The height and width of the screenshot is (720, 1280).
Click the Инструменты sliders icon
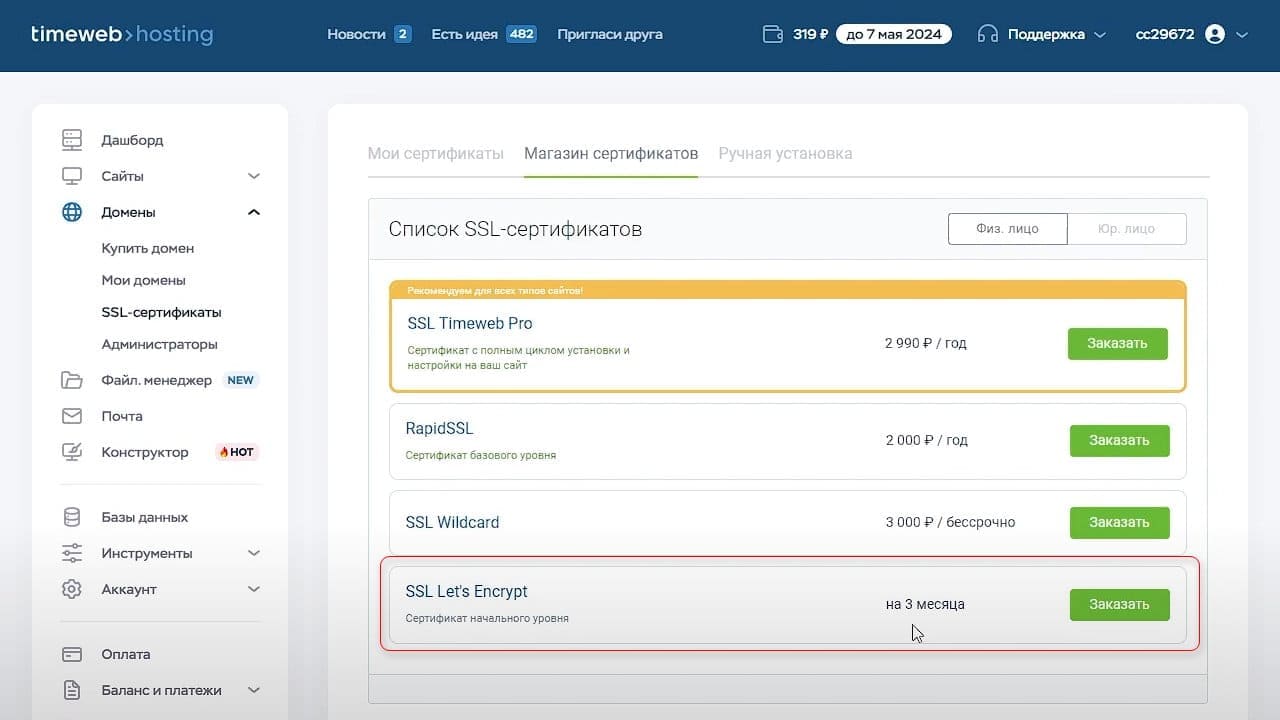pos(72,553)
